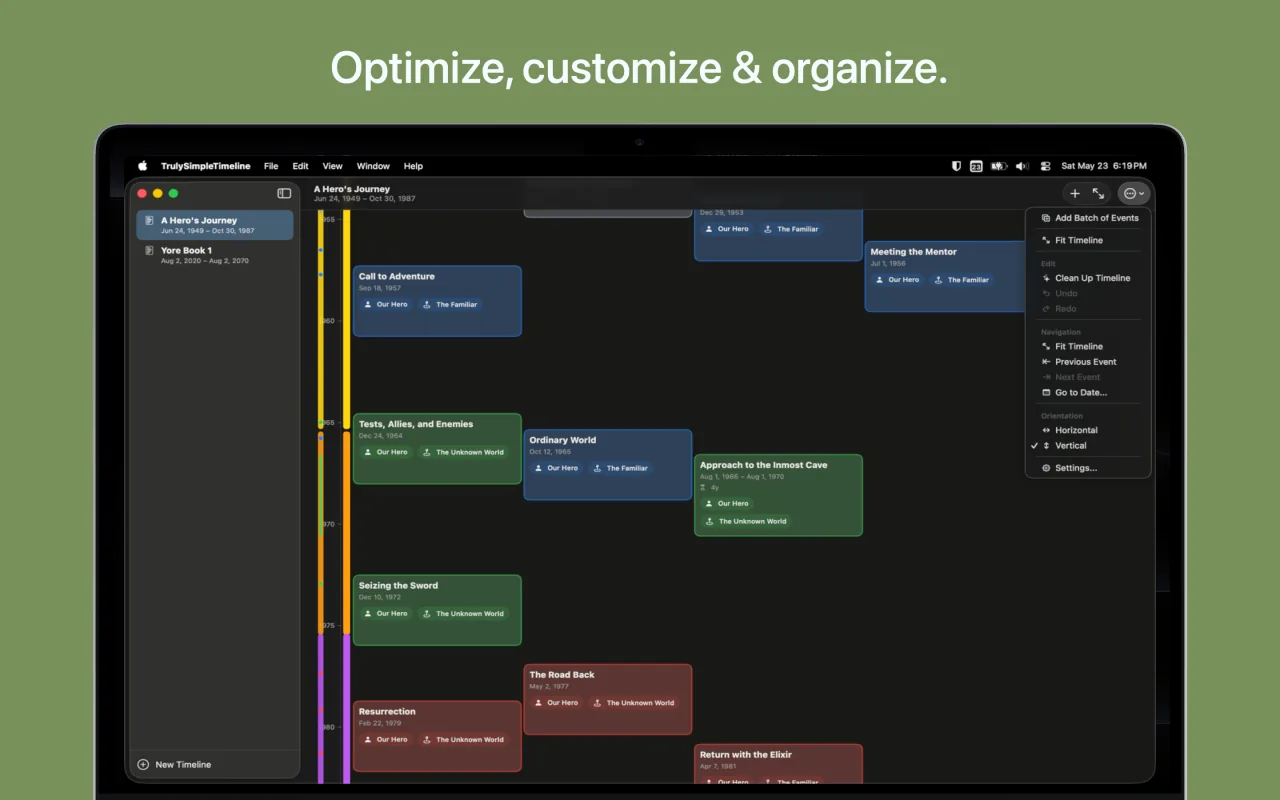Click the shield icon in the menu bar
1280x800 pixels.
957,166
